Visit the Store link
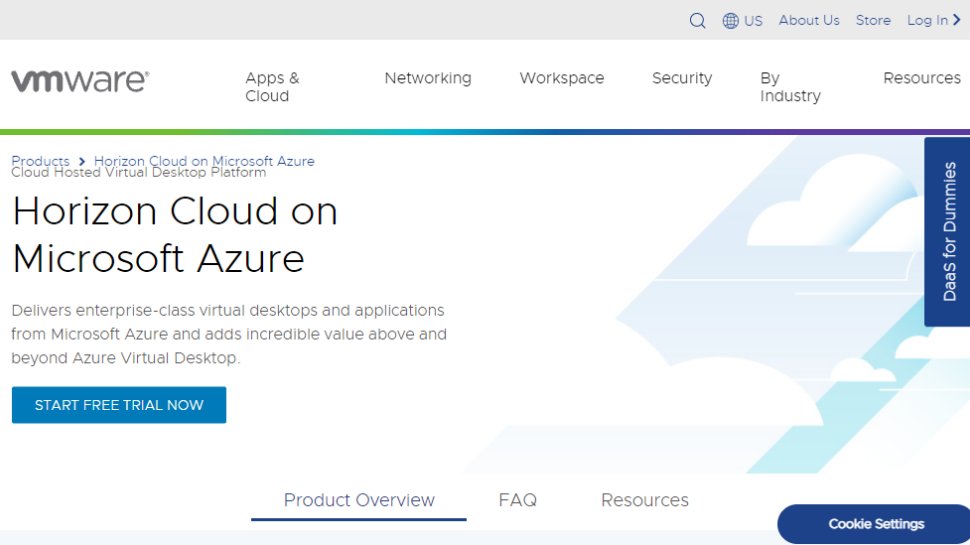This screenshot has width=970, height=545. (873, 20)
